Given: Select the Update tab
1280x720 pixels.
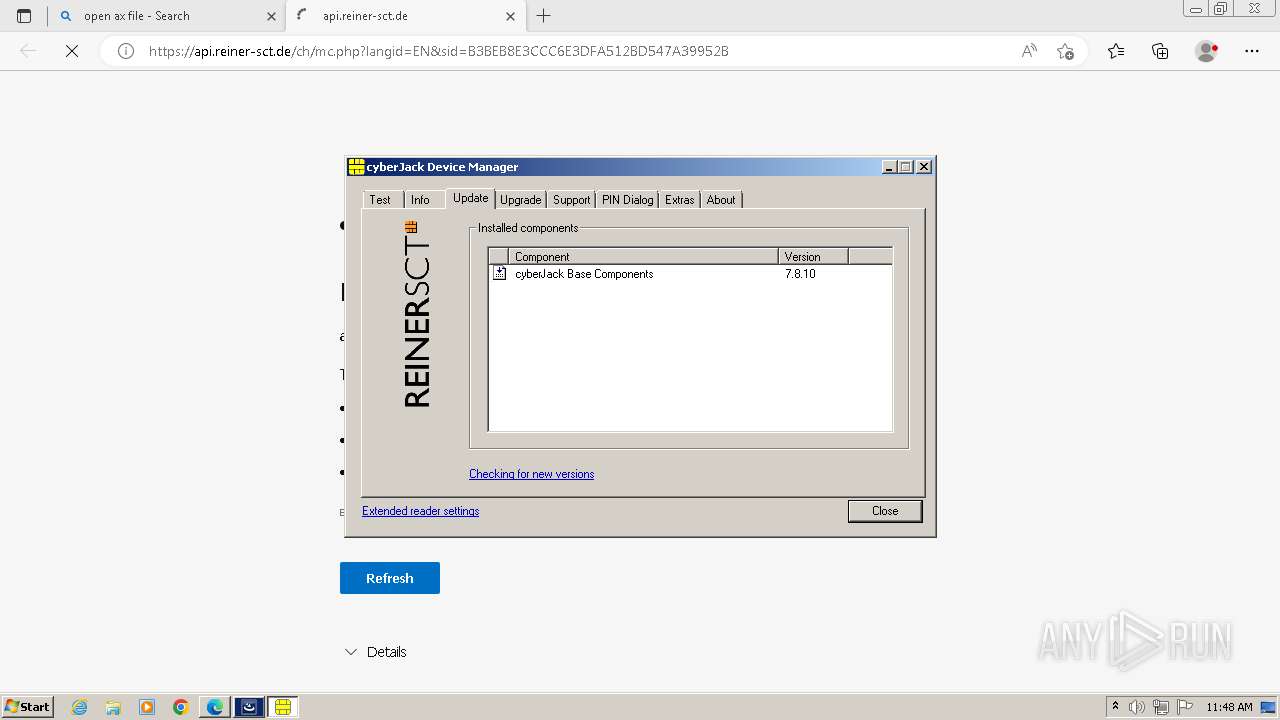Looking at the screenshot, I should click(x=470, y=198).
